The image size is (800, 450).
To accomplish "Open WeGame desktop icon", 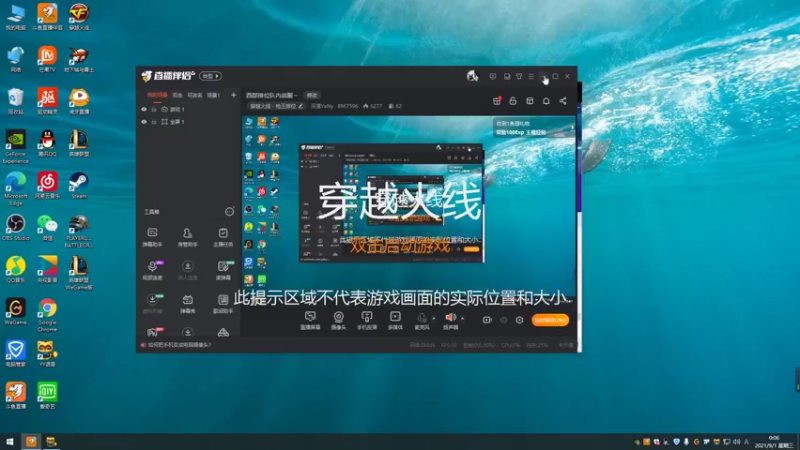I will point(15,312).
